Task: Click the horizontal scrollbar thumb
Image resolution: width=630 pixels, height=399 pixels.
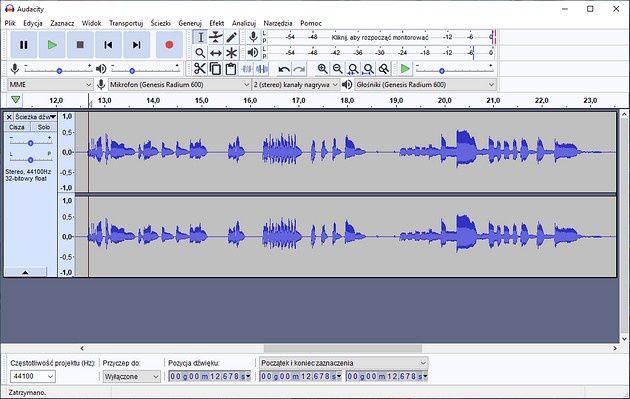Action: [x=343, y=348]
